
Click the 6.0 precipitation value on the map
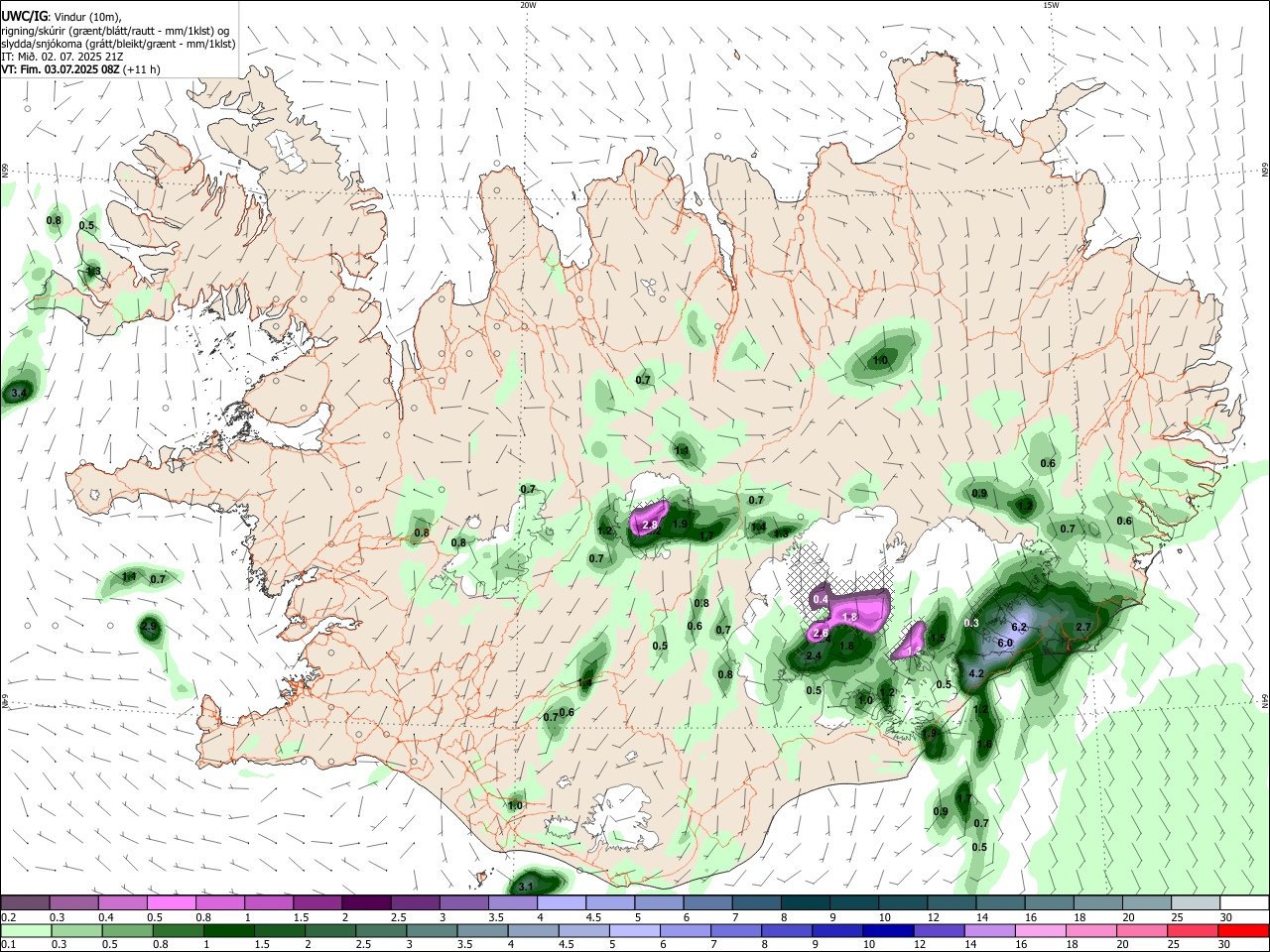click(x=1004, y=643)
